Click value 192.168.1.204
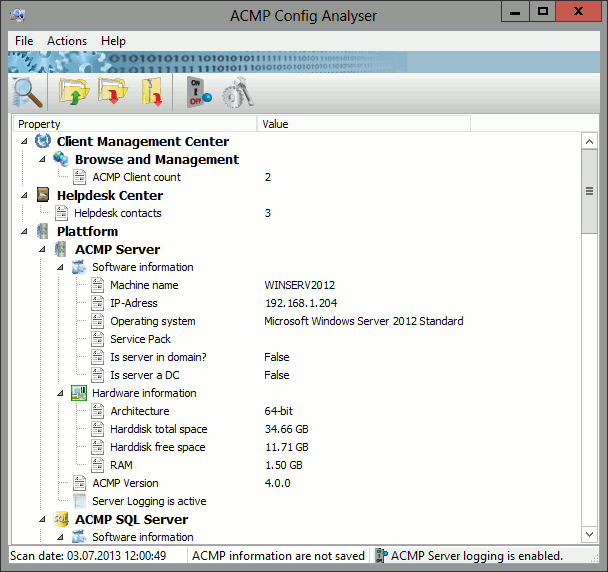The width and height of the screenshot is (608, 572). click(x=301, y=303)
